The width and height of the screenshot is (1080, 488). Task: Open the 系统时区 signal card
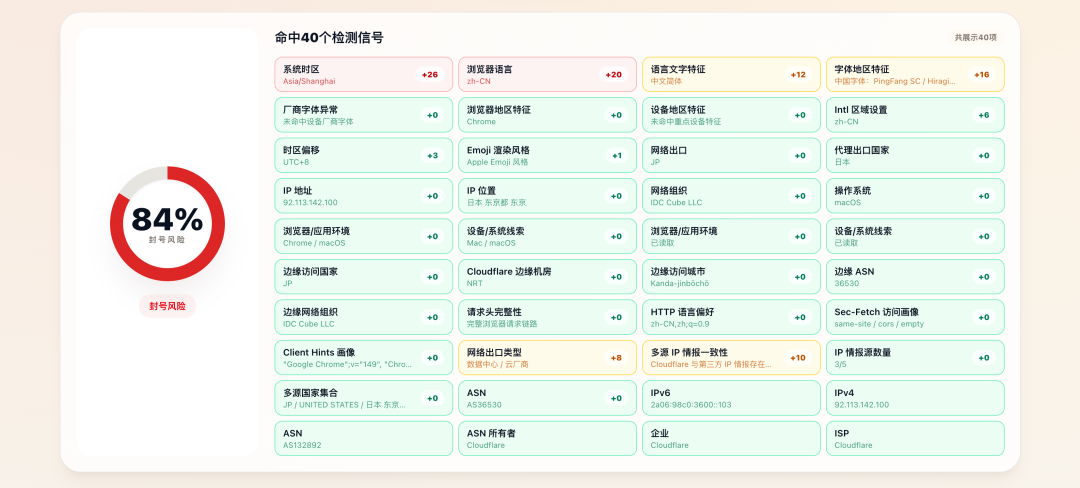[x=364, y=74]
